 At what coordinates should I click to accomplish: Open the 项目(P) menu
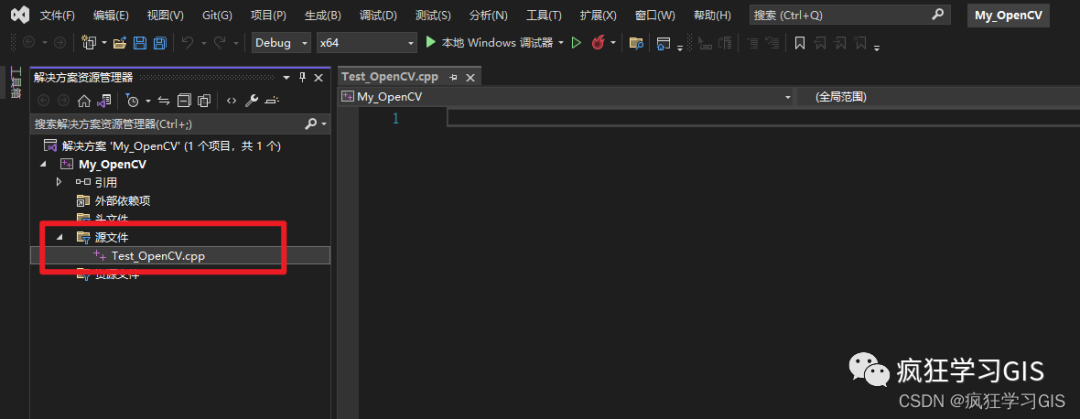[x=268, y=15]
